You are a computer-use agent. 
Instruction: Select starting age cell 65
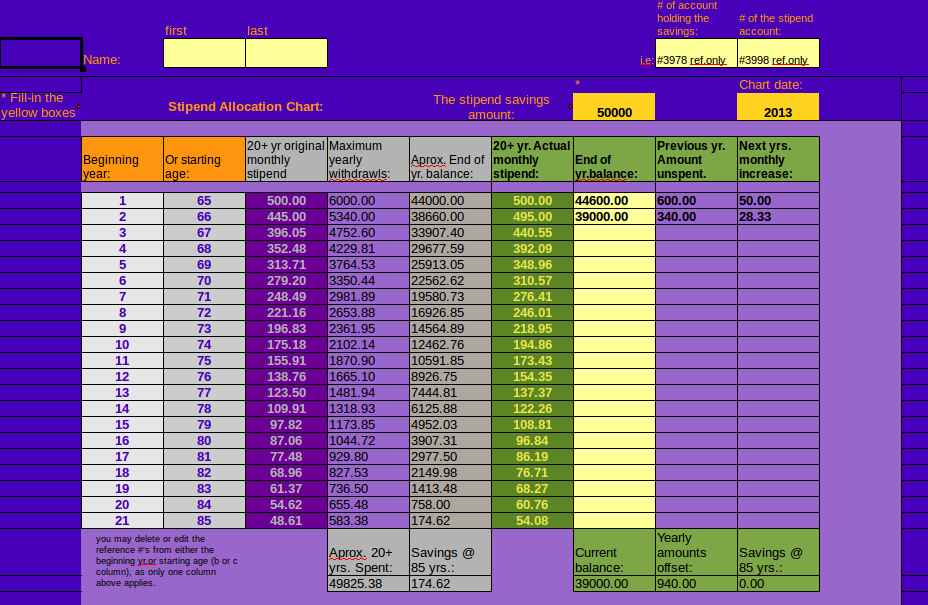click(x=204, y=201)
